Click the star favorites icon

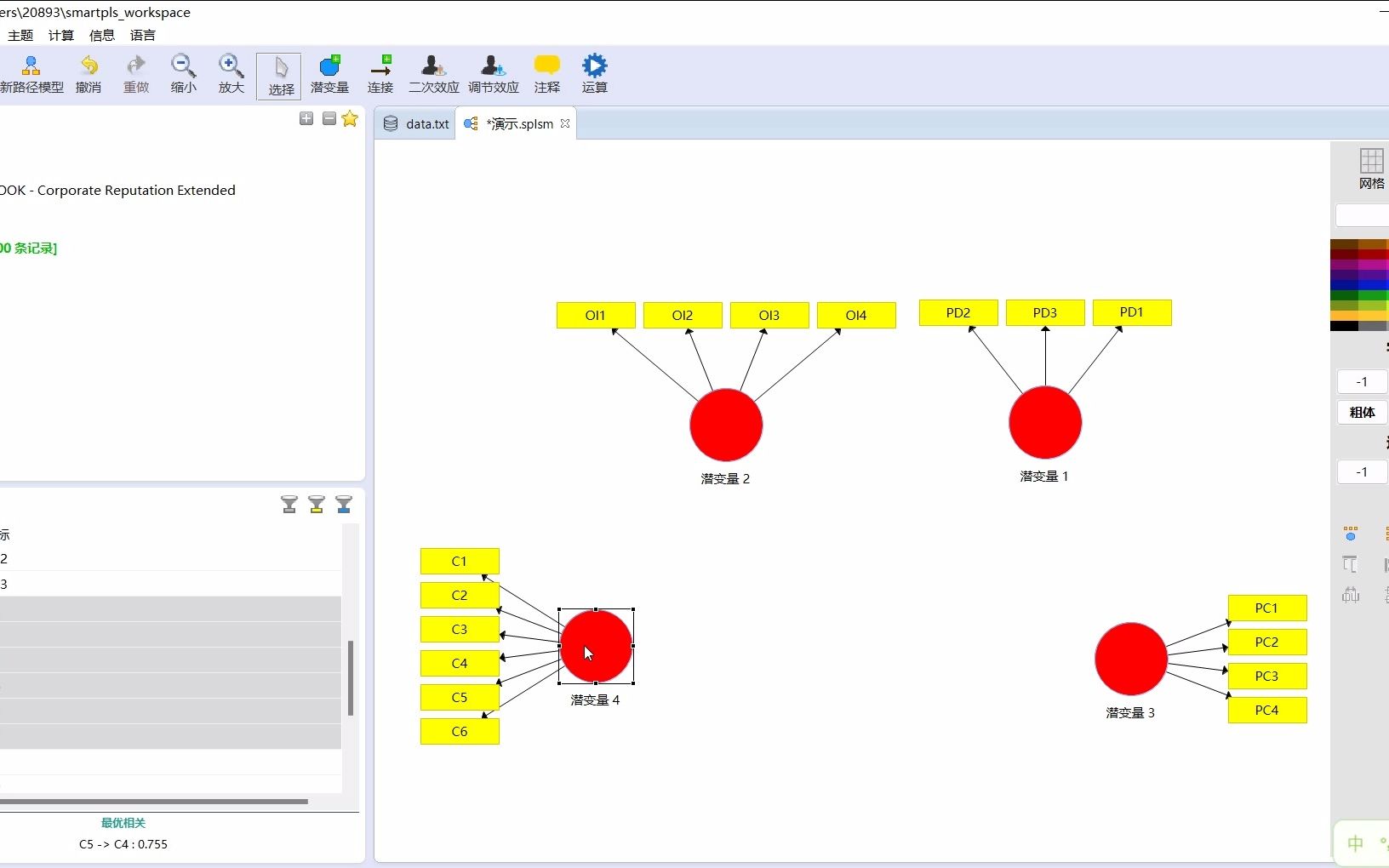pyautogui.click(x=350, y=119)
